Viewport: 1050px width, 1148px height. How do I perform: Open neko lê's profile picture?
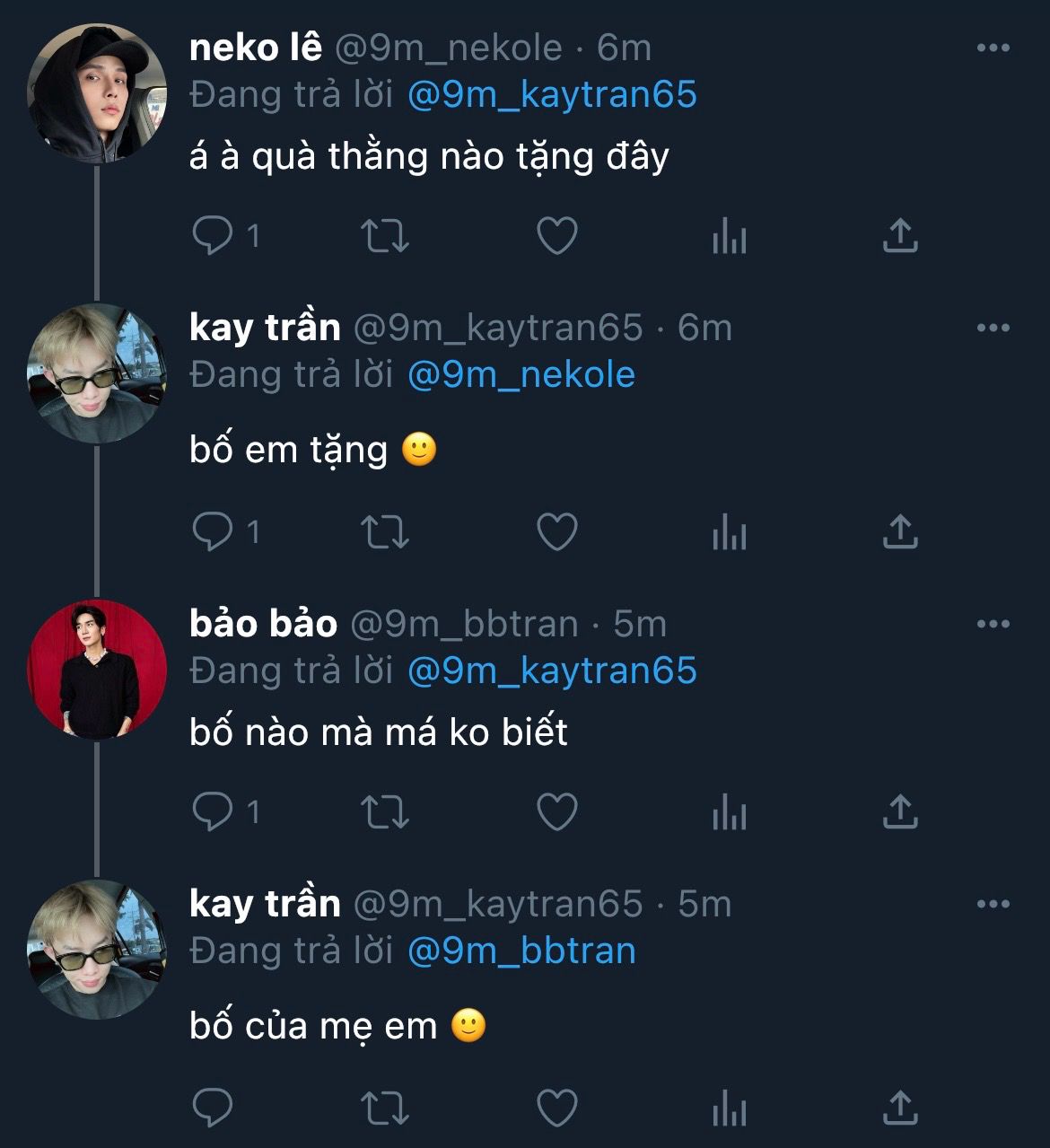(x=97, y=93)
